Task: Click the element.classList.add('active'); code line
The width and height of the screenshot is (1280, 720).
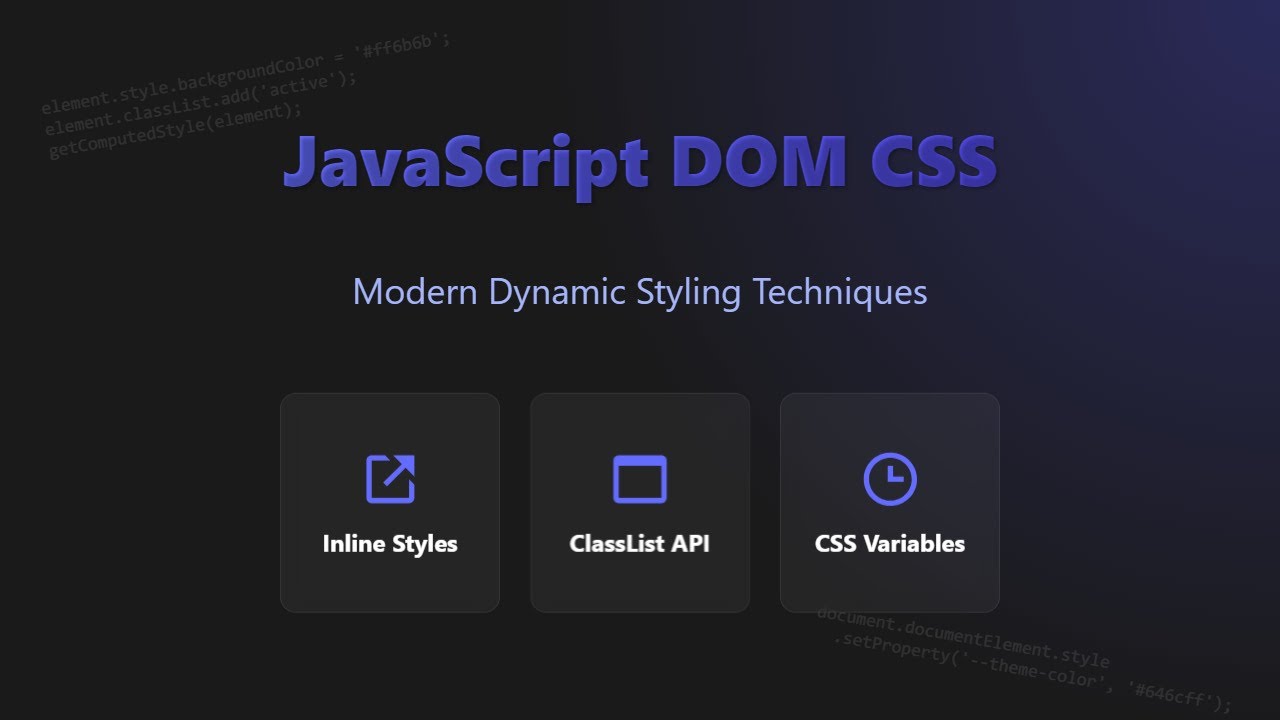Action: point(201,103)
